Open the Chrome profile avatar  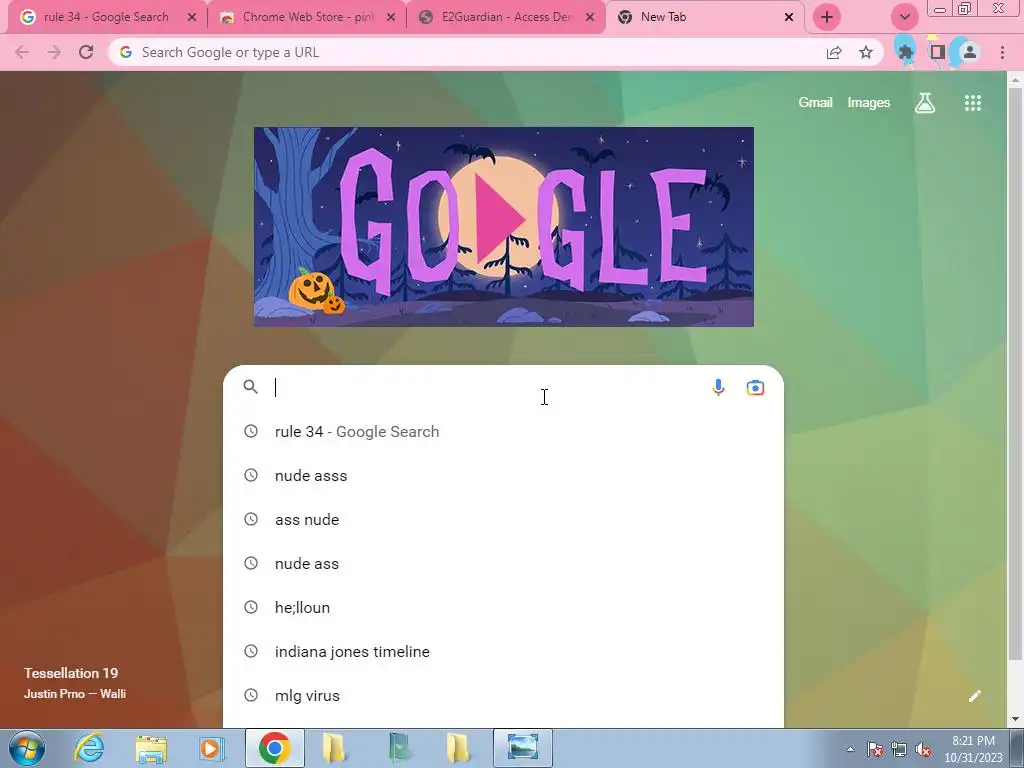point(970,52)
